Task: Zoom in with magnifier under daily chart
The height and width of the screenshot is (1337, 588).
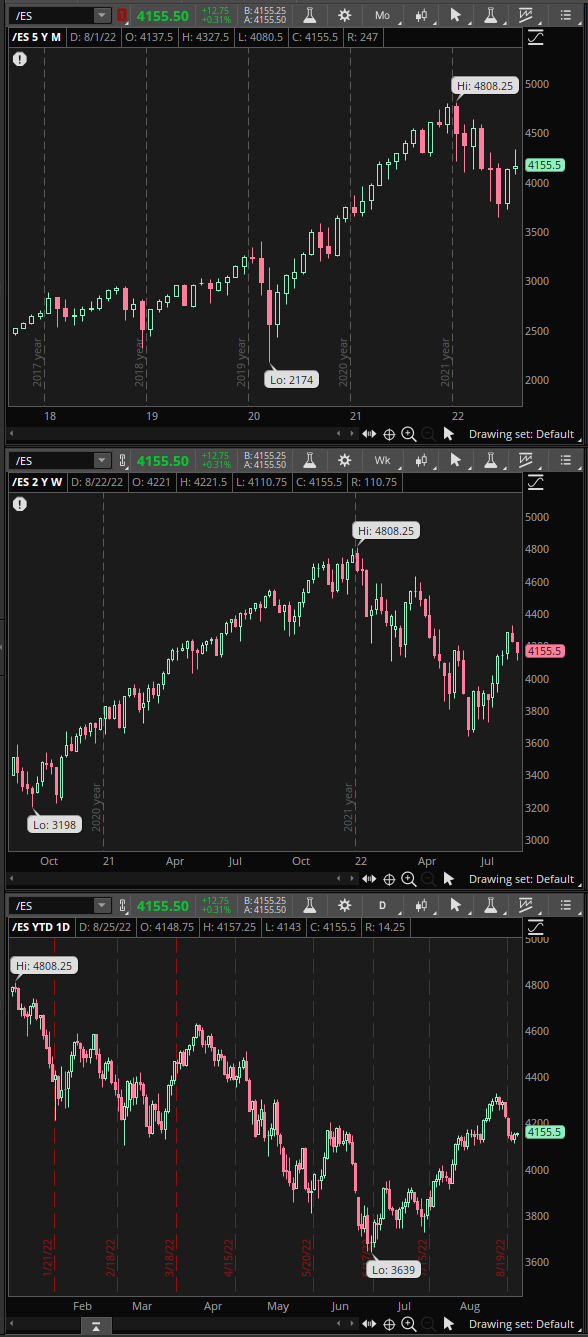Action: pyautogui.click(x=408, y=1324)
